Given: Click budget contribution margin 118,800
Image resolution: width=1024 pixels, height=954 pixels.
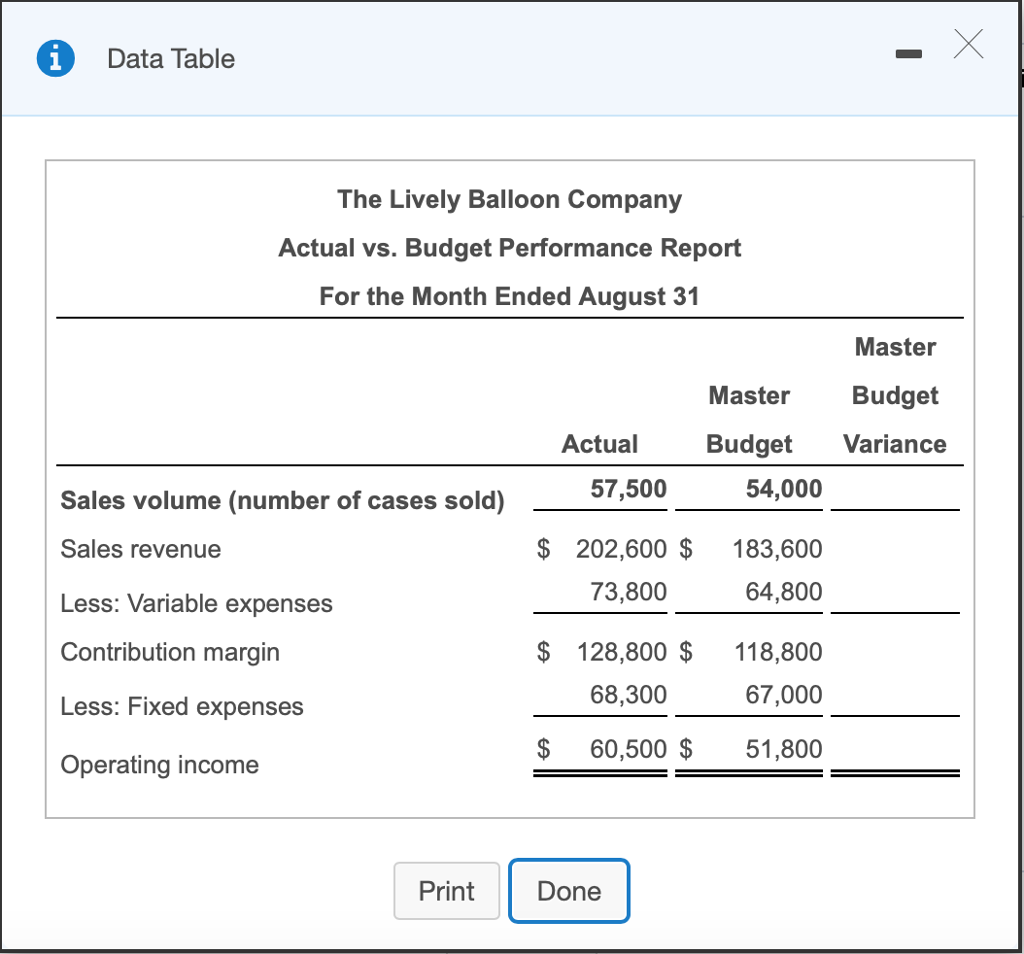Looking at the screenshot, I should coord(778,652).
